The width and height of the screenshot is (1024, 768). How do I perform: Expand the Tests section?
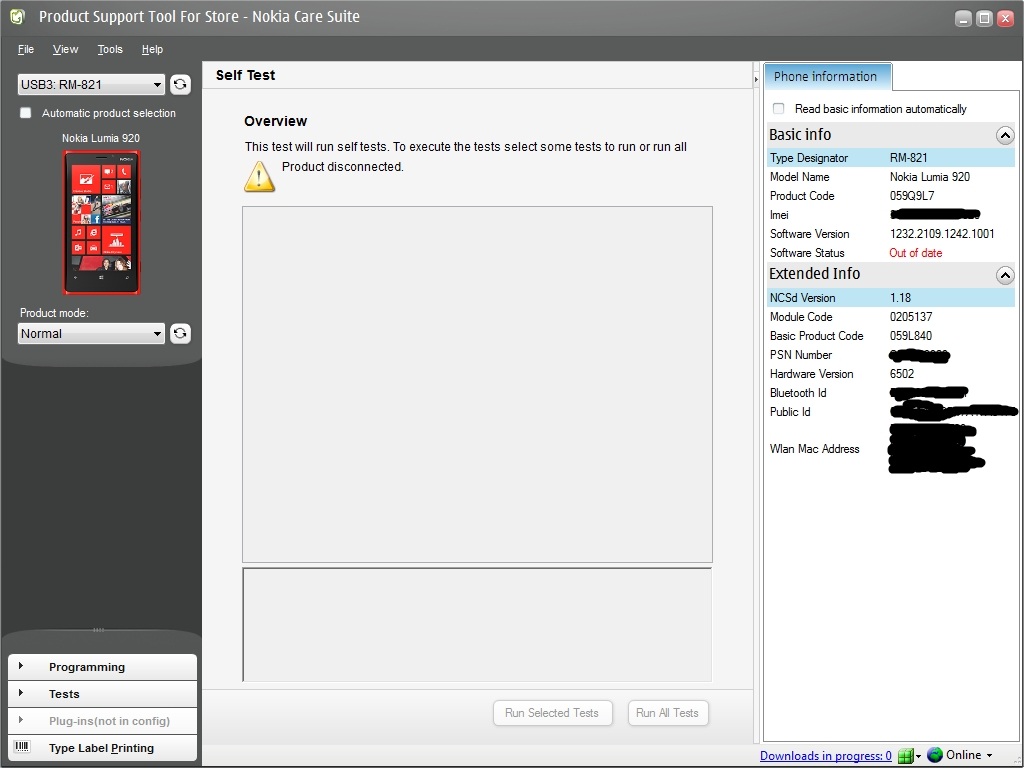click(103, 694)
